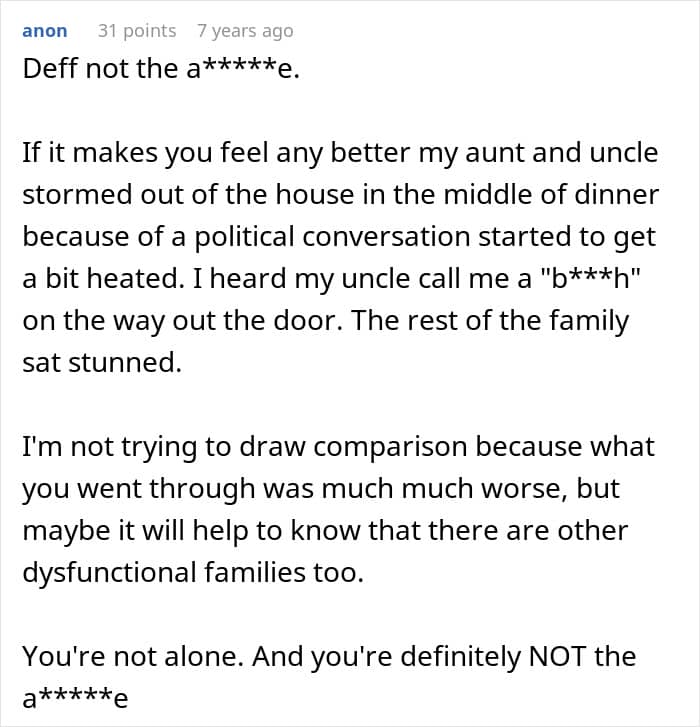Click the words 'stormed out of the house'
The height and width of the screenshot is (727, 700).
[x=142, y=196]
